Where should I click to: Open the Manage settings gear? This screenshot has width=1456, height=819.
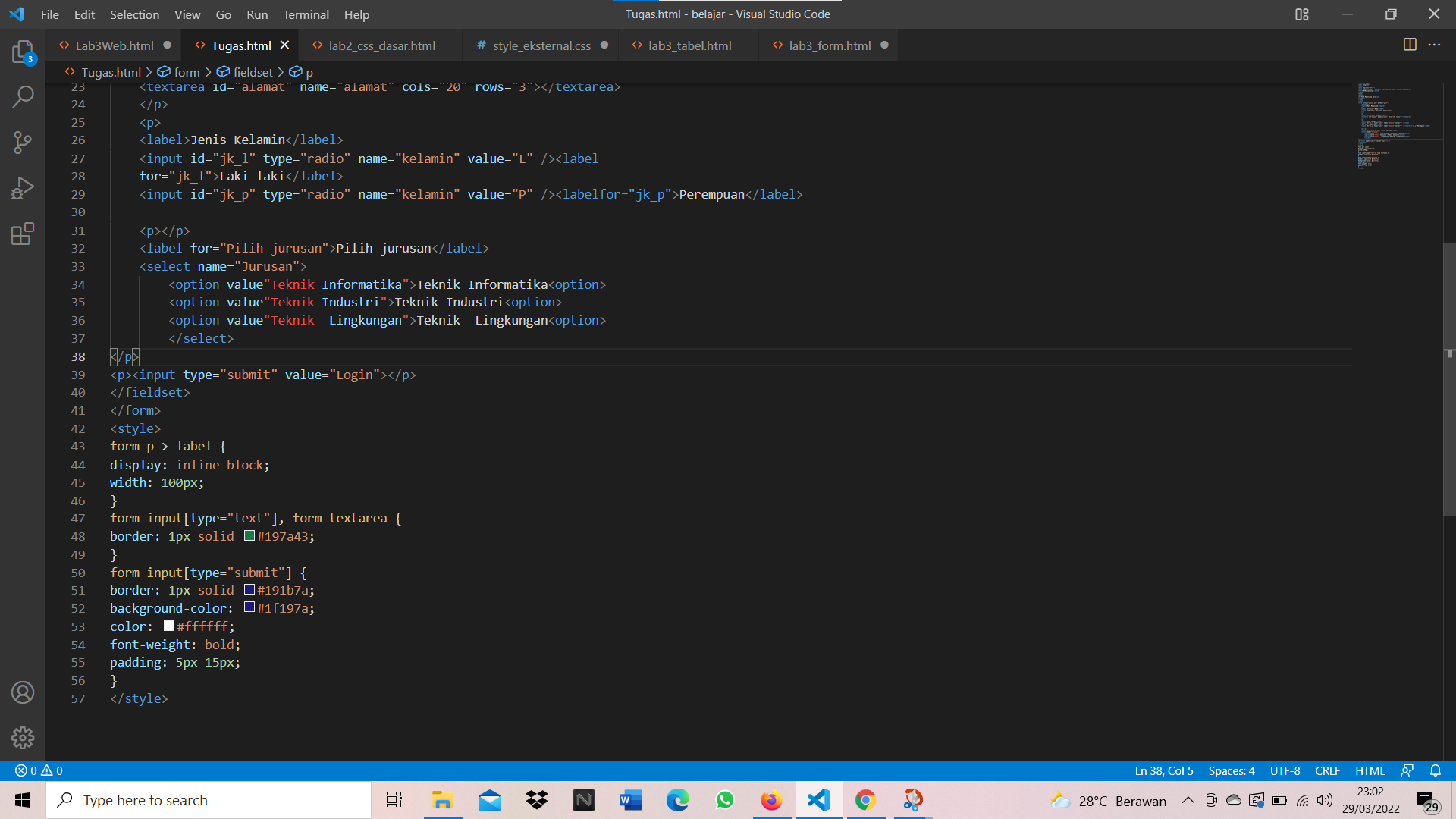pos(23,737)
